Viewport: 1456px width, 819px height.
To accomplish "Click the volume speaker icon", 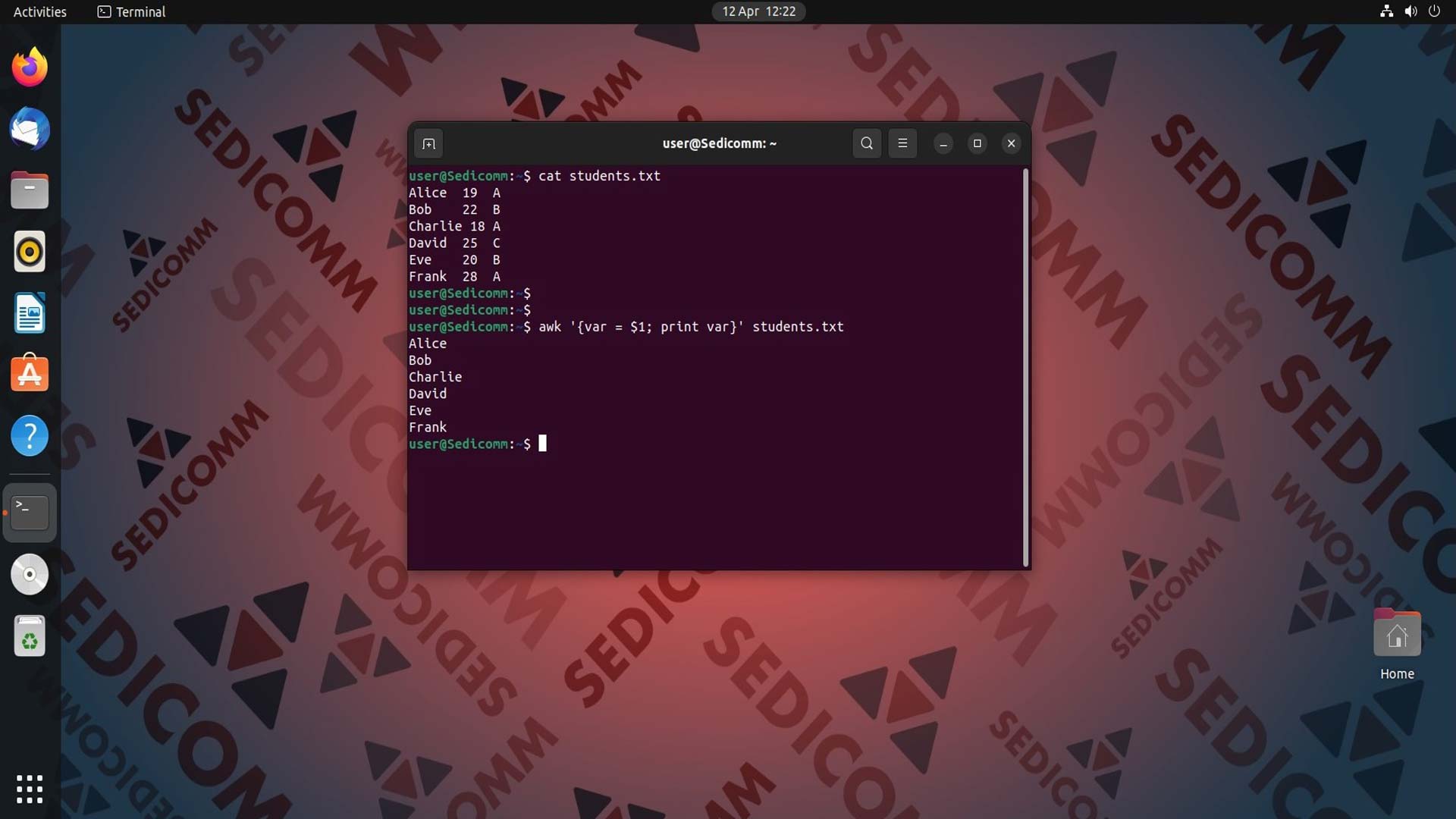I will coord(1410,11).
